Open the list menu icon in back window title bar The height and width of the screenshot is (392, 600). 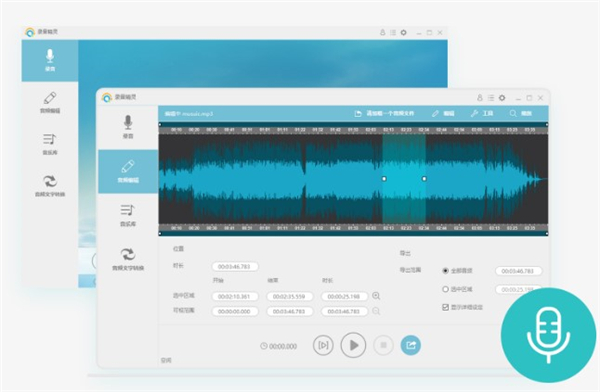coord(393,33)
